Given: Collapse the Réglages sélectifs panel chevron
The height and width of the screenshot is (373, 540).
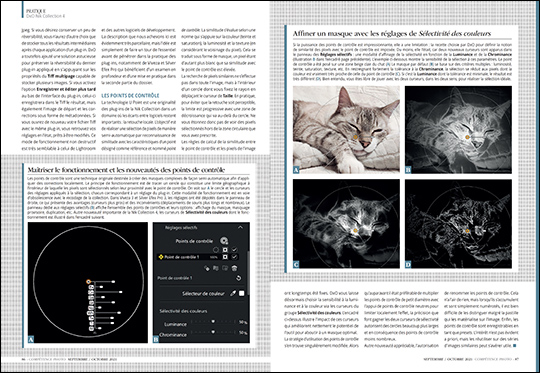Looking at the screenshot, I should click(x=240, y=227).
